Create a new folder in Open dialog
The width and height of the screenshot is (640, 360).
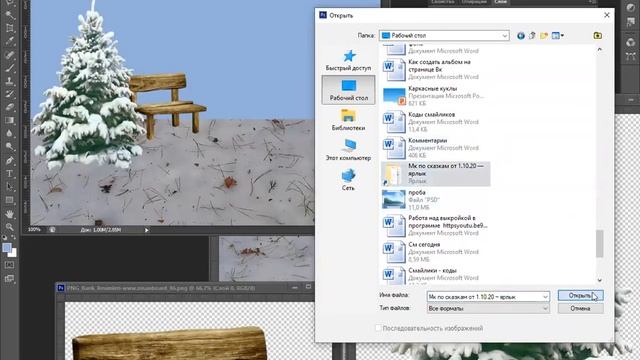pos(544,36)
